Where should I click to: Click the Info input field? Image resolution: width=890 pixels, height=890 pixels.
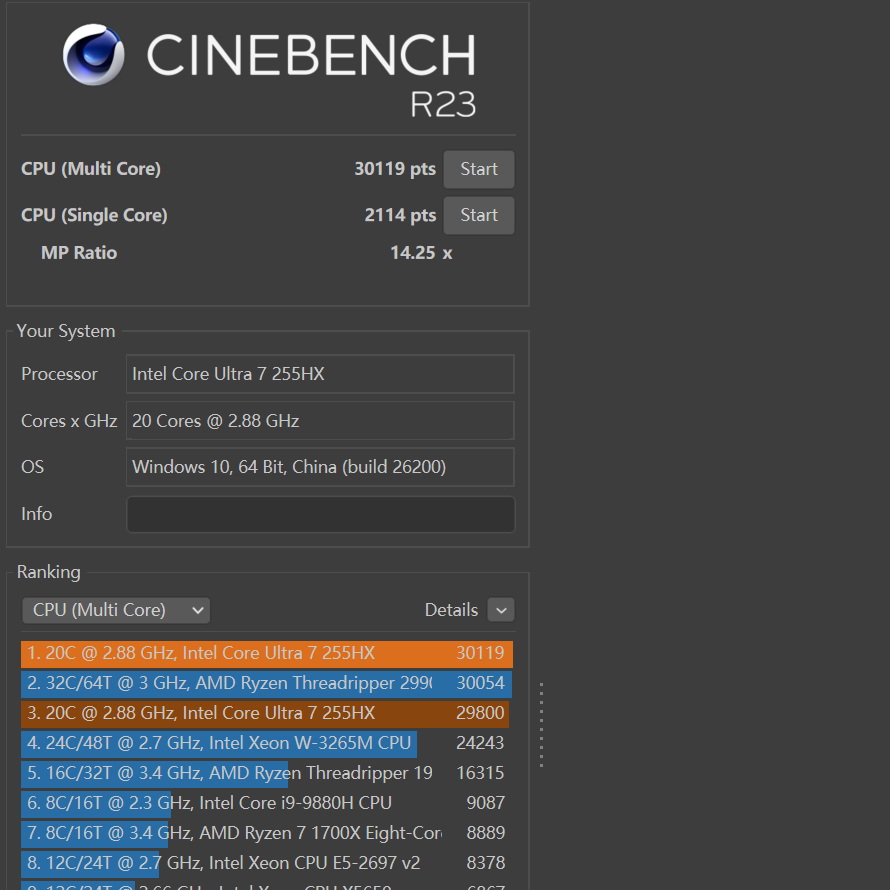[320, 514]
